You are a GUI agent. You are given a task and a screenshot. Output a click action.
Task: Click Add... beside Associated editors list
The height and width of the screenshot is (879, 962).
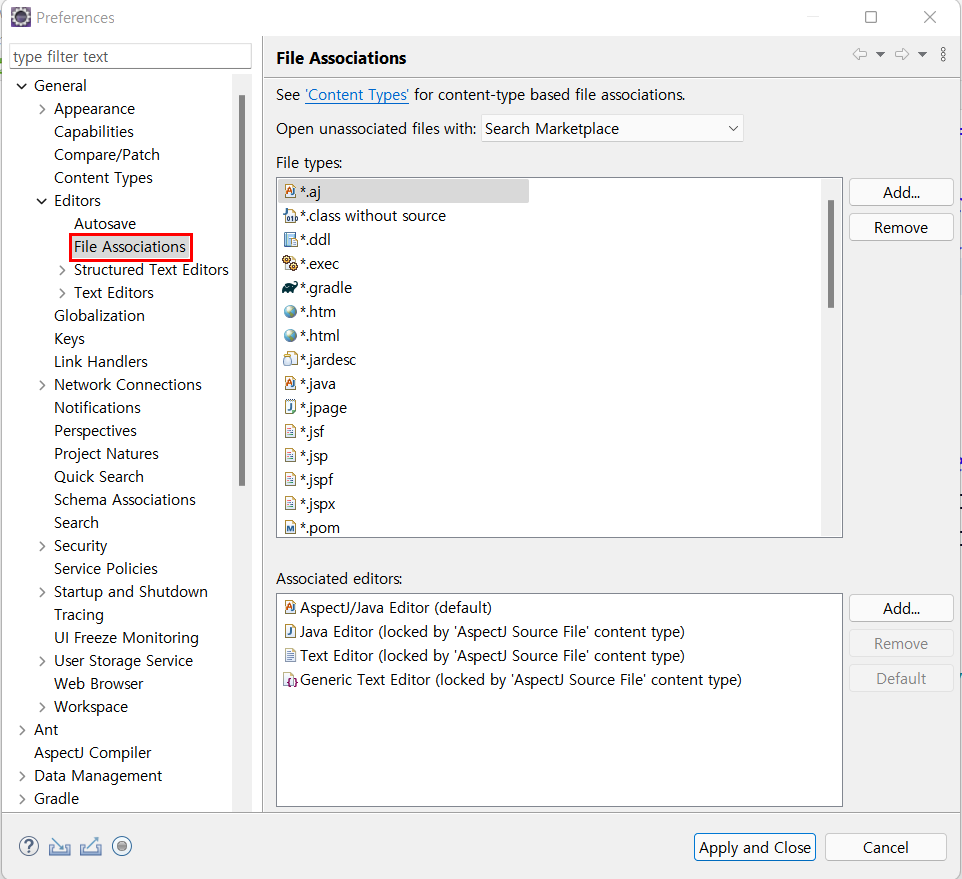[x=901, y=608]
